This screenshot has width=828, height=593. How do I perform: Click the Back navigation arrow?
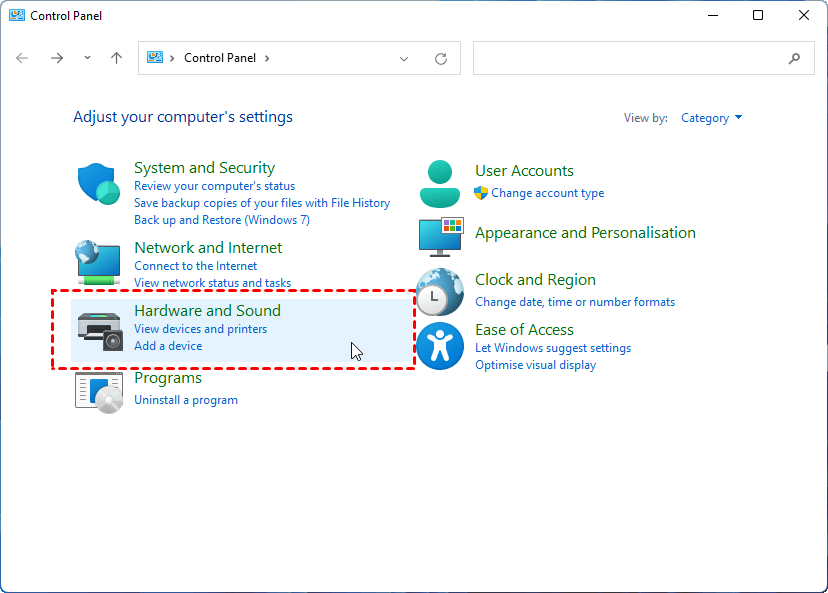coord(23,59)
